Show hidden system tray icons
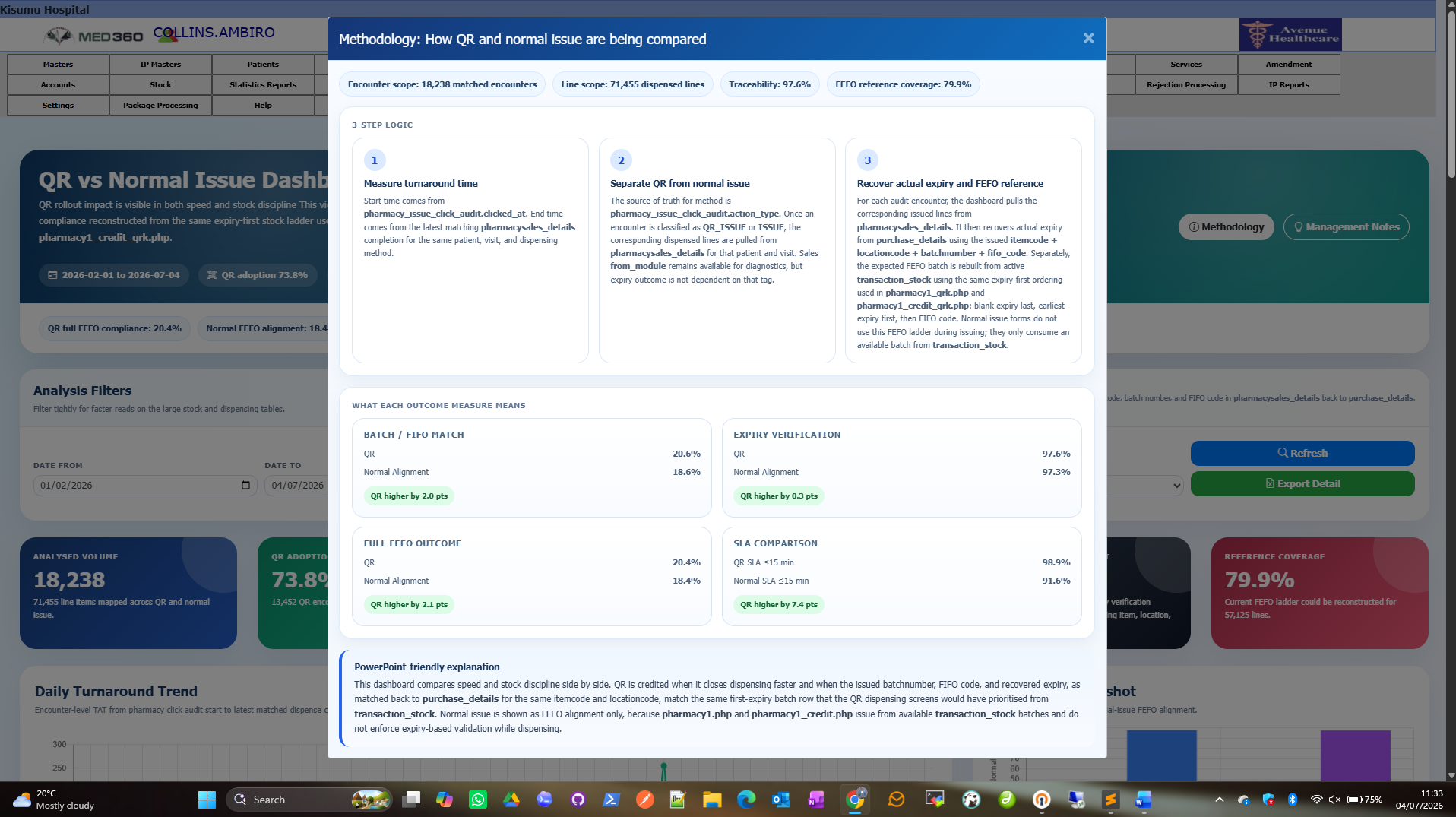1456x817 pixels. tap(1220, 800)
